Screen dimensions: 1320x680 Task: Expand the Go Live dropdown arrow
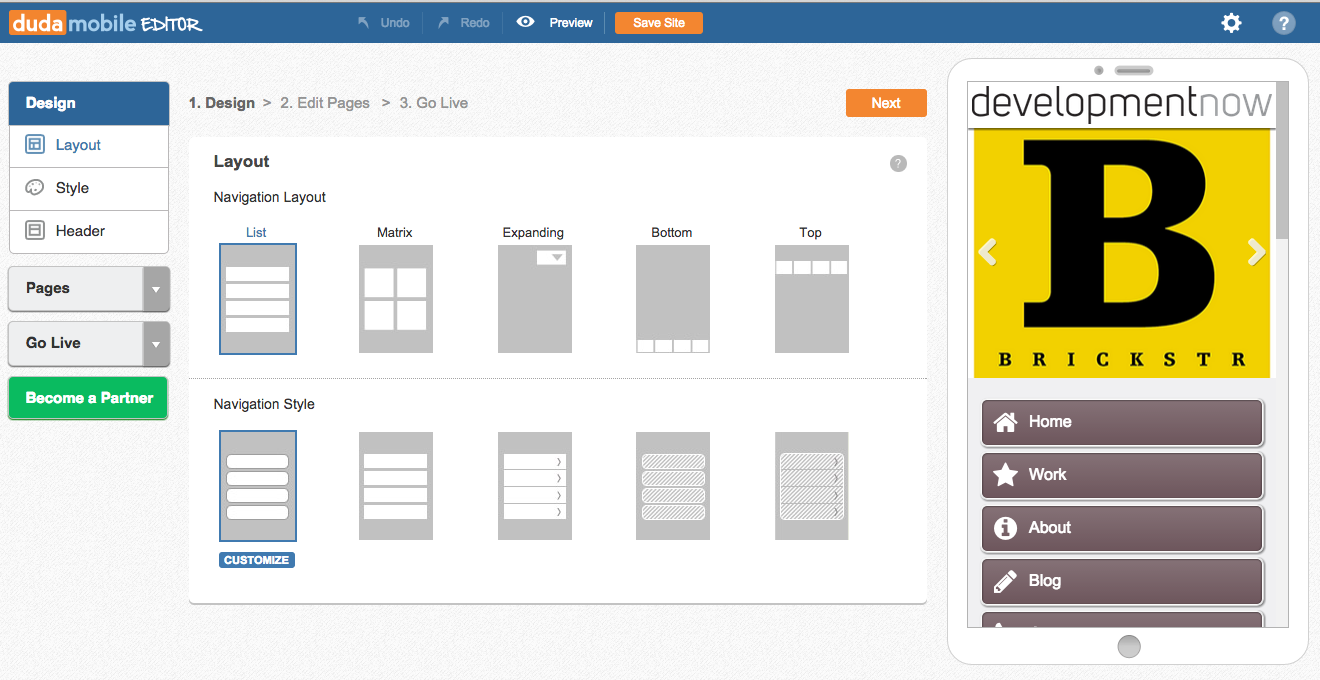coord(156,344)
